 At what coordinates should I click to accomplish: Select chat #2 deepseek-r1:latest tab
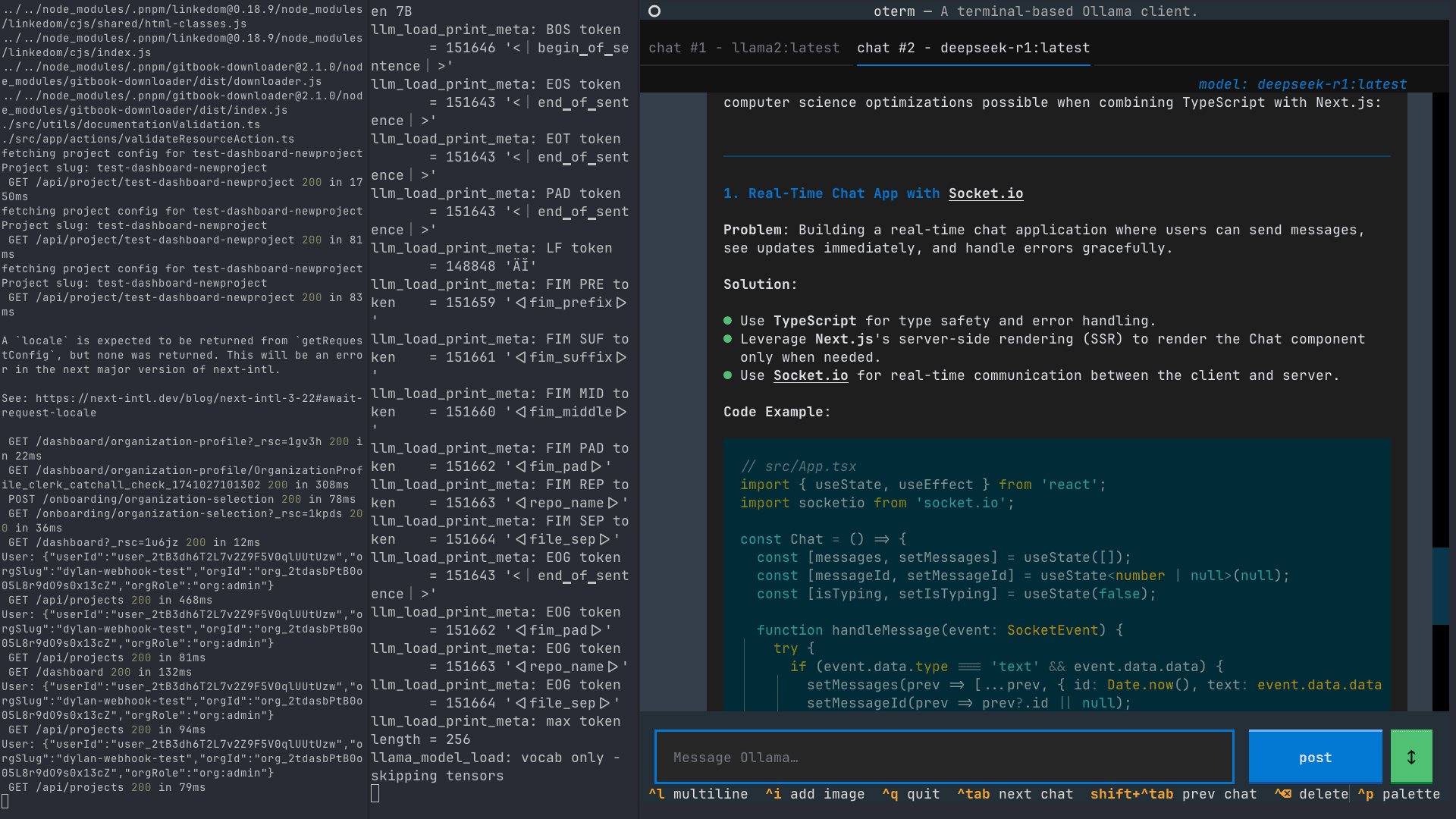[973, 48]
